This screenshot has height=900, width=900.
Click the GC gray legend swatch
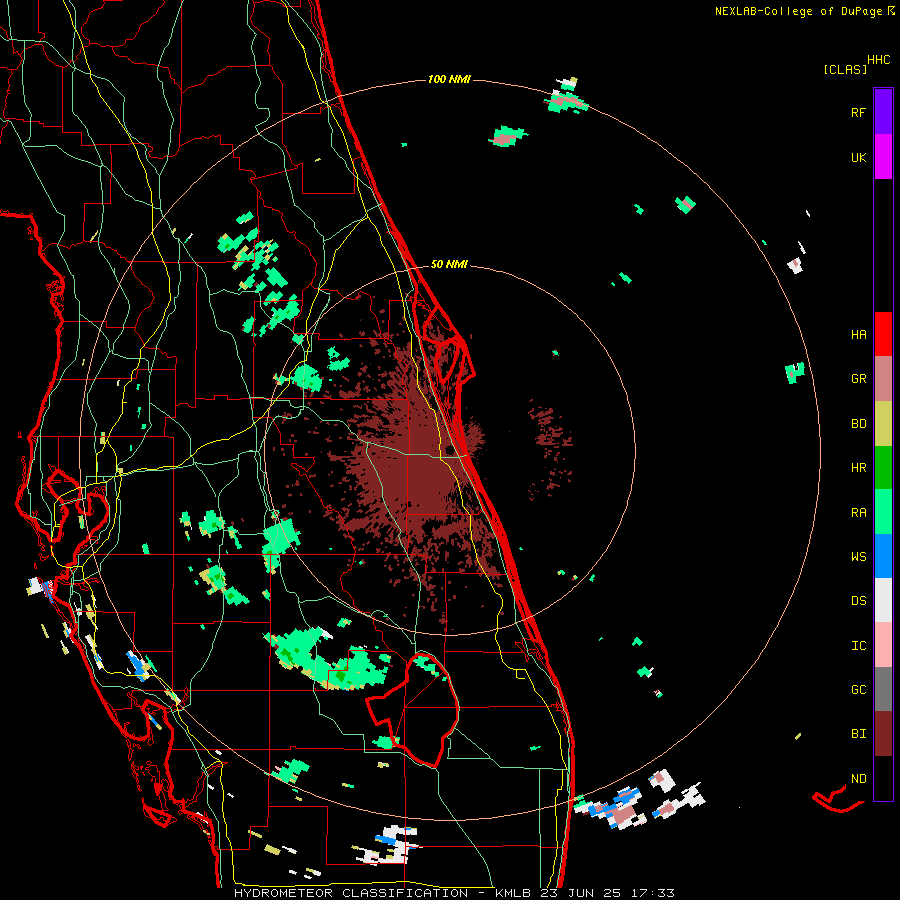(x=883, y=689)
